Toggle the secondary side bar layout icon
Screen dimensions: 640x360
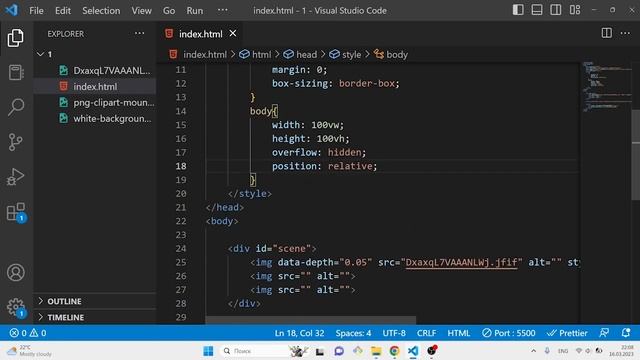[556, 10]
